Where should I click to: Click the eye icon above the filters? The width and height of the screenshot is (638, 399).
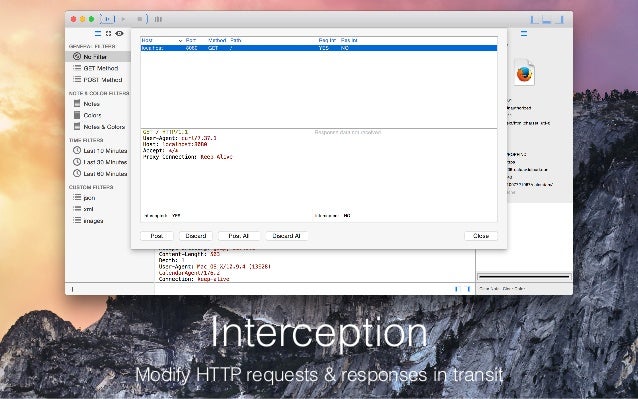[x=119, y=33]
